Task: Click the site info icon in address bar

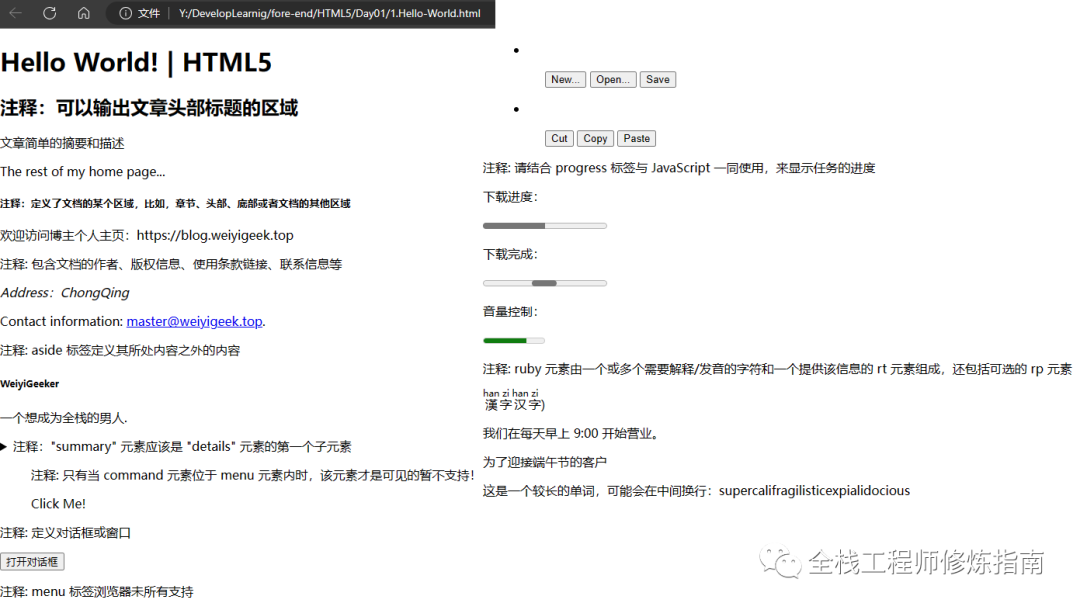Action: tap(125, 13)
